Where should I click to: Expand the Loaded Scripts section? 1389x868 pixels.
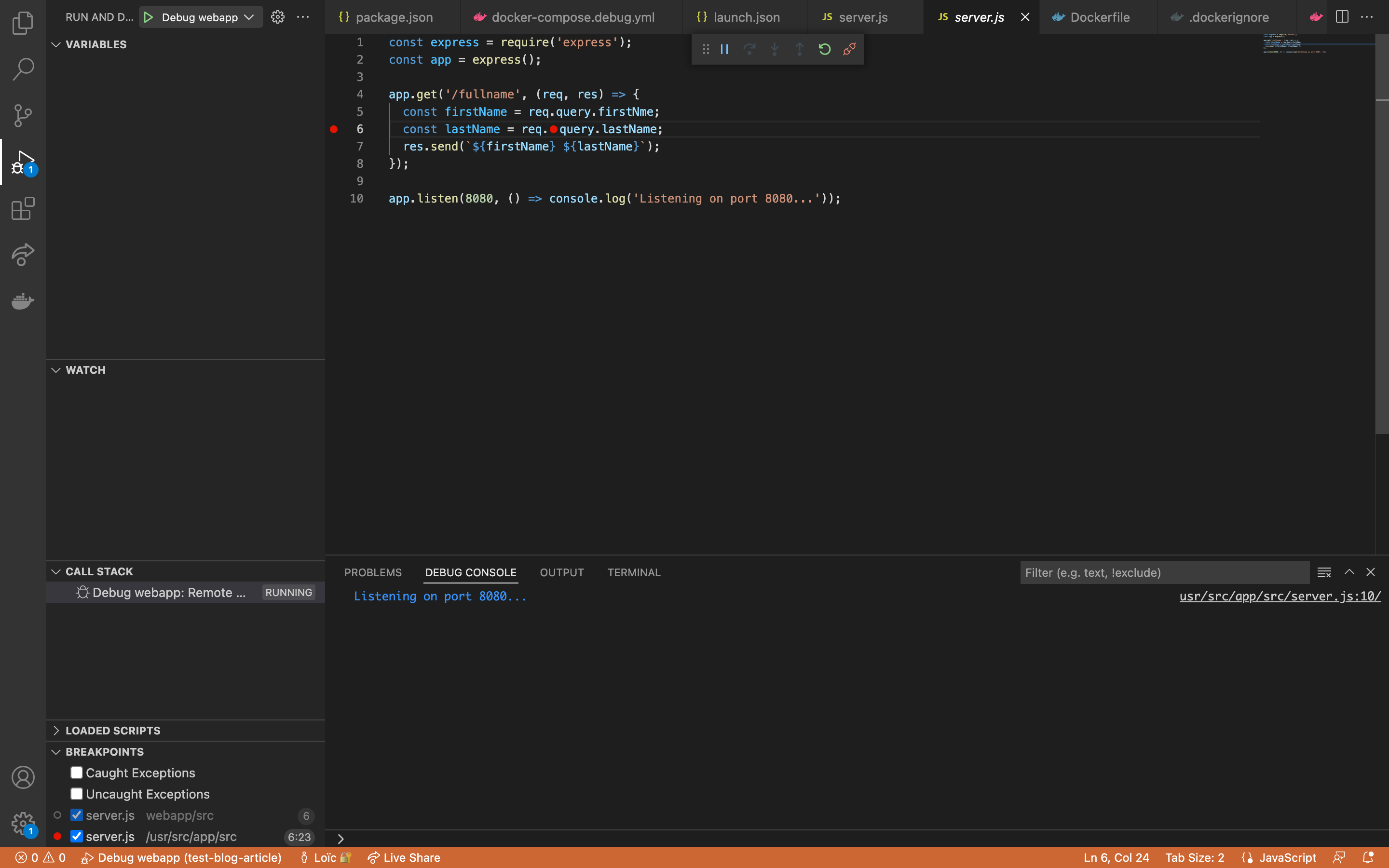click(x=56, y=730)
